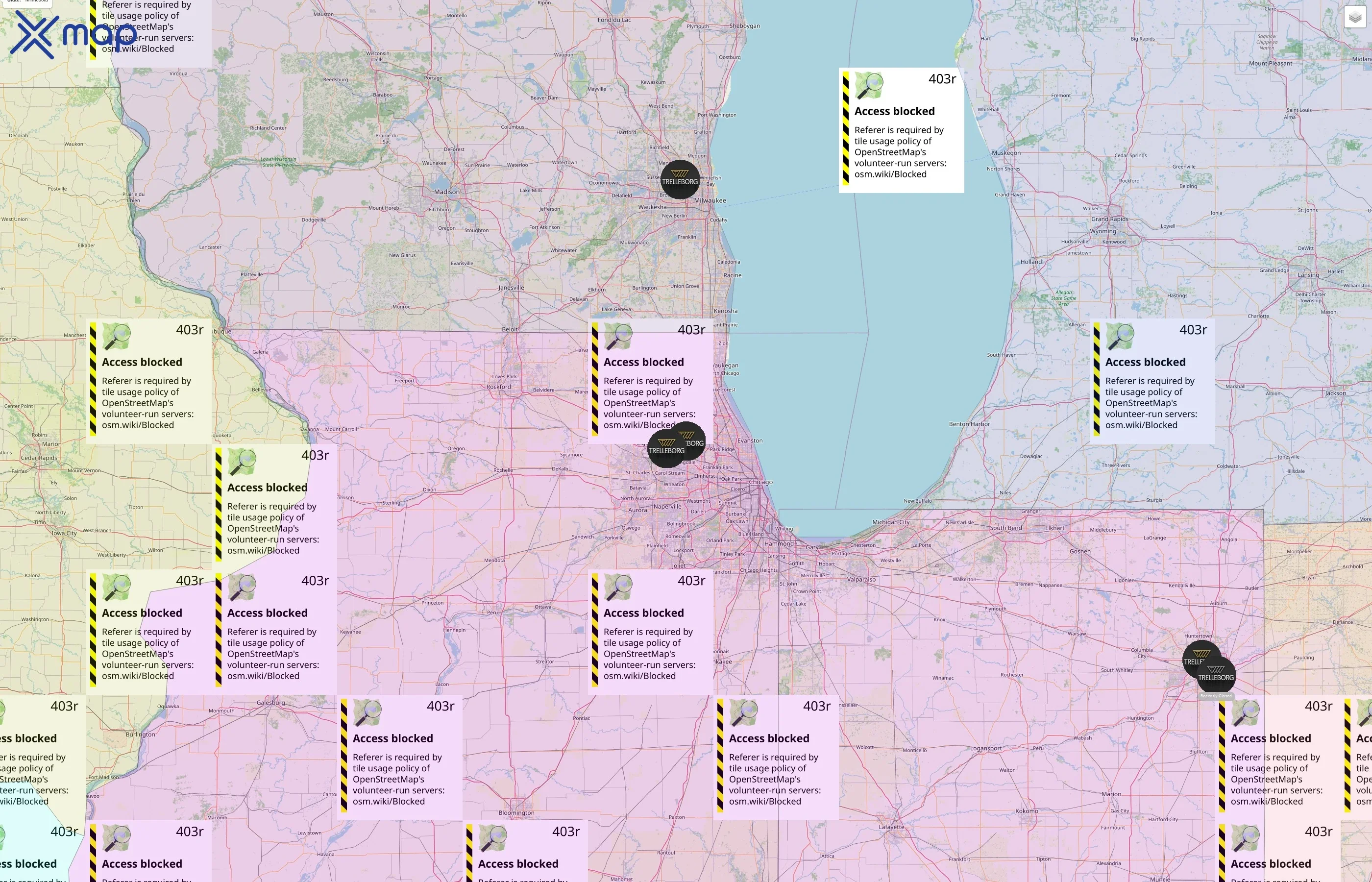Screen dimensions: 1372x882
Task: Click the Fond du Lac label
Action: [x=614, y=20]
